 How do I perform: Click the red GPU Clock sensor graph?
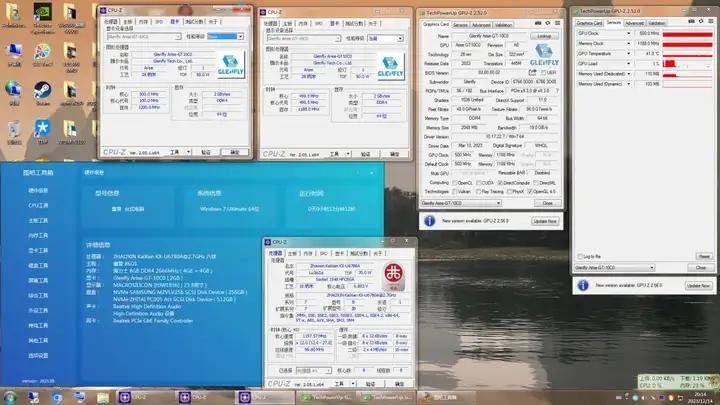pyautogui.click(x=687, y=34)
